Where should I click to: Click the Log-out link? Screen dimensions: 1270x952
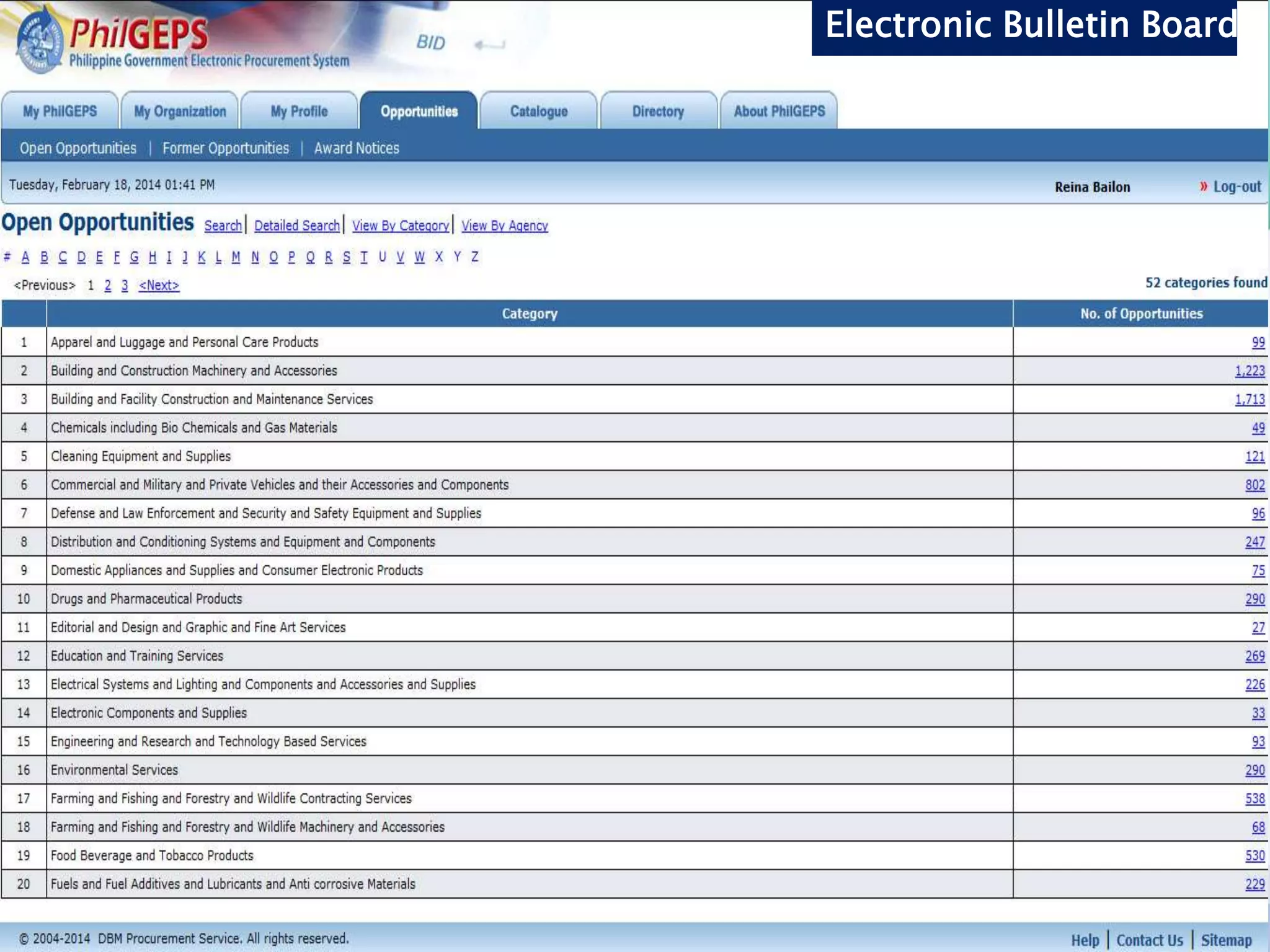(1237, 187)
